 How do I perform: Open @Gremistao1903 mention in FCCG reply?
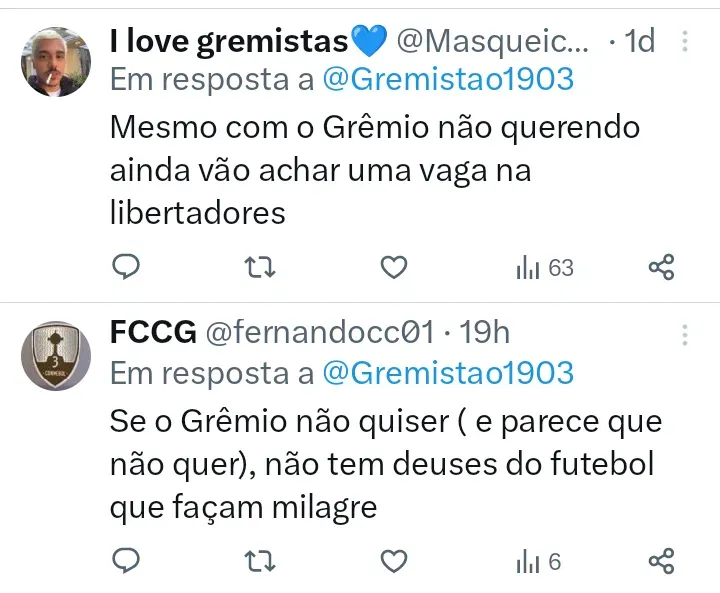448,373
